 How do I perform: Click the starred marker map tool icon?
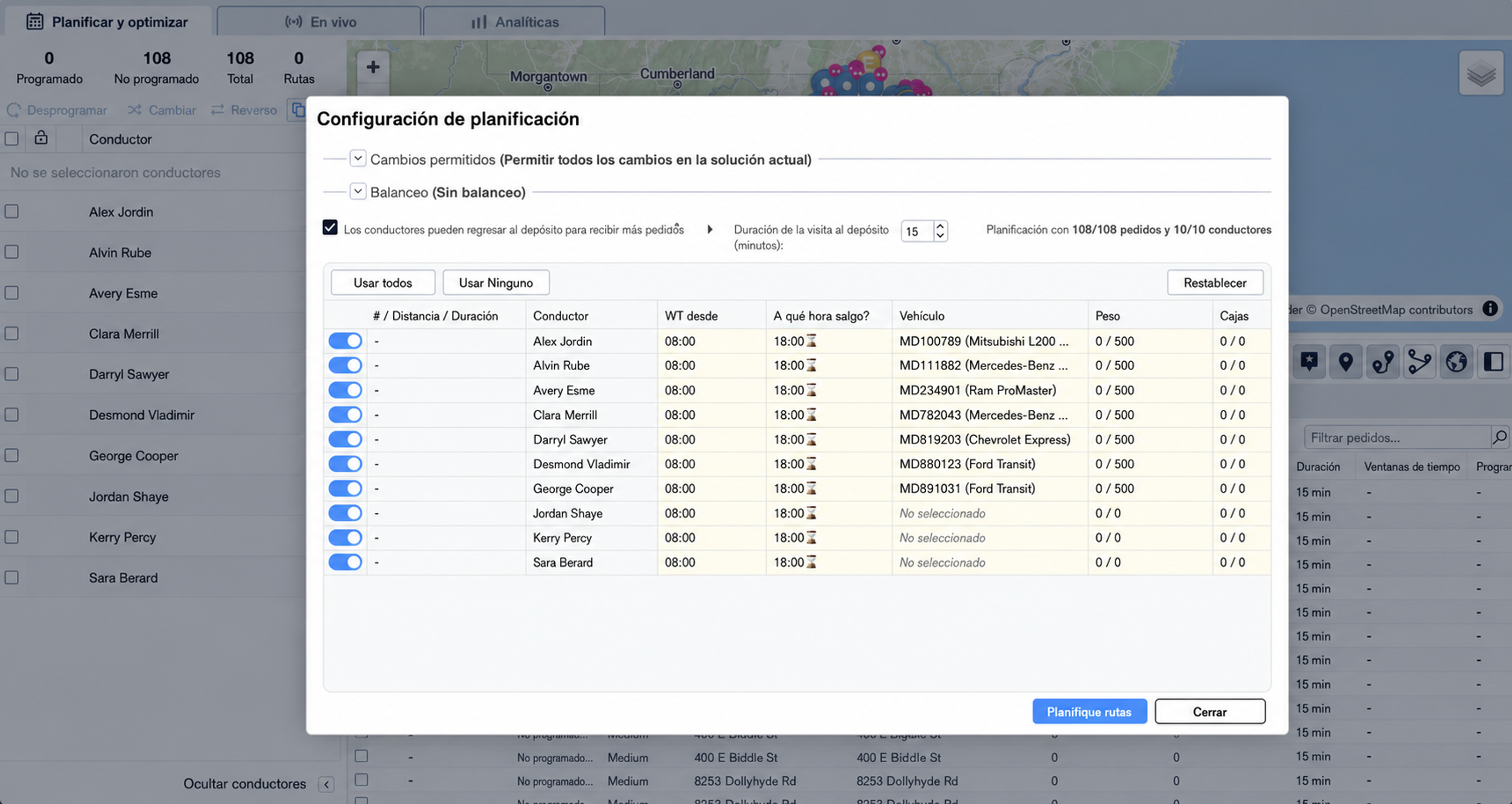click(x=1309, y=362)
